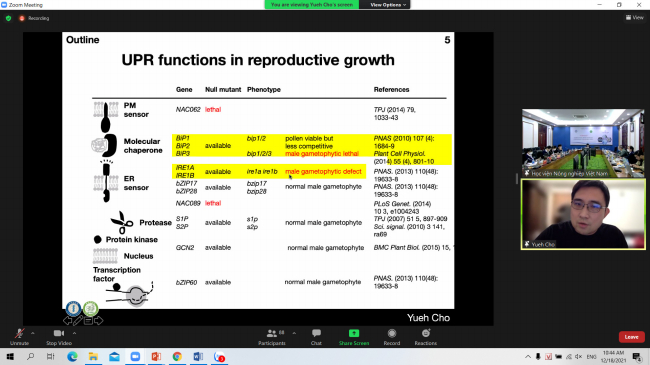
Task: Click the red 'male gametophytic lethal' text
Action: point(322,153)
